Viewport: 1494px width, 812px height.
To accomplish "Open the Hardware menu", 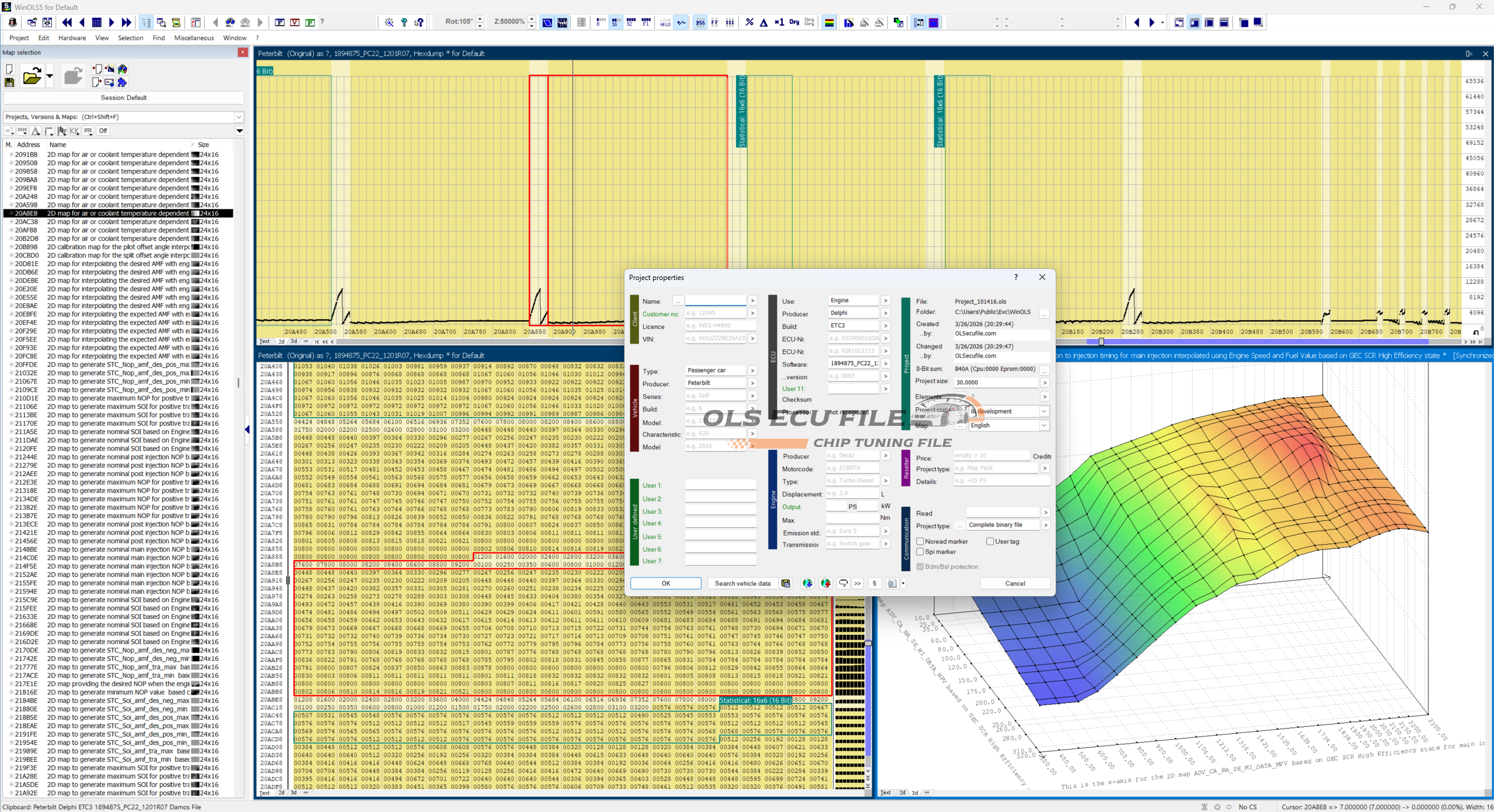I will 72,38.
